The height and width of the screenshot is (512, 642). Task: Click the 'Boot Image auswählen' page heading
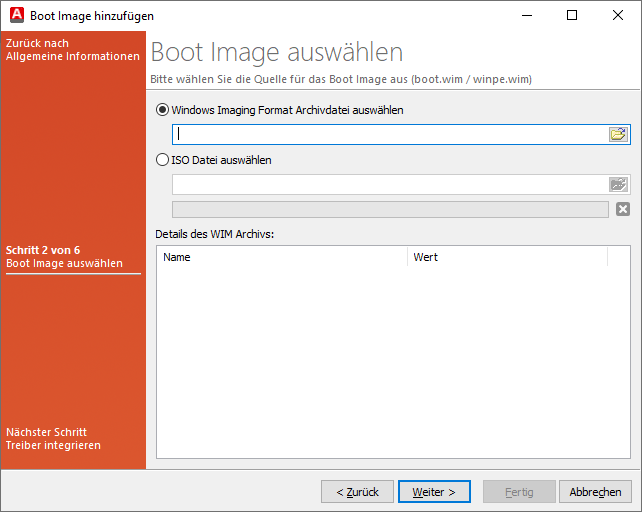click(x=277, y=52)
